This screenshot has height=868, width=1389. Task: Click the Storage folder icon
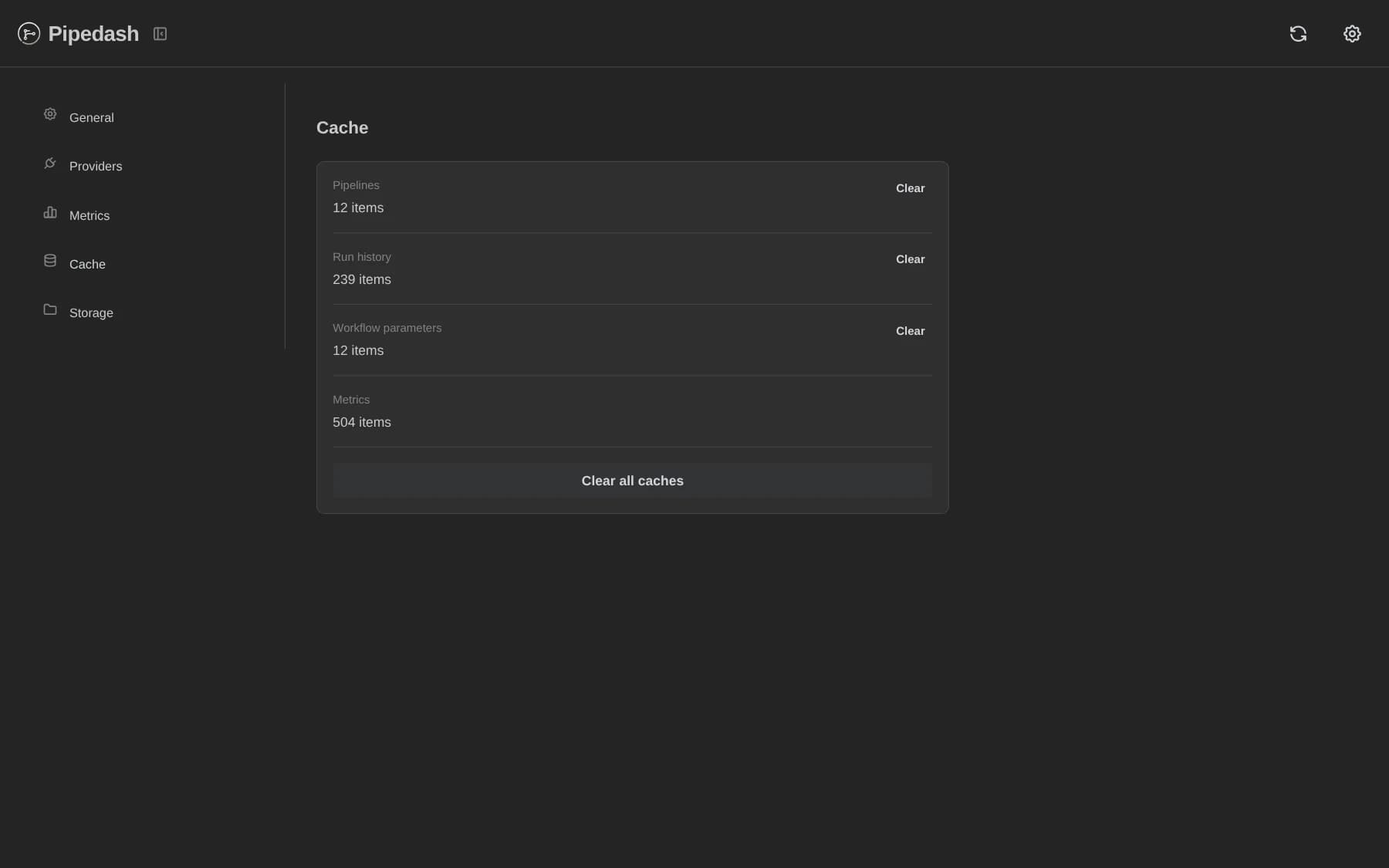50,309
